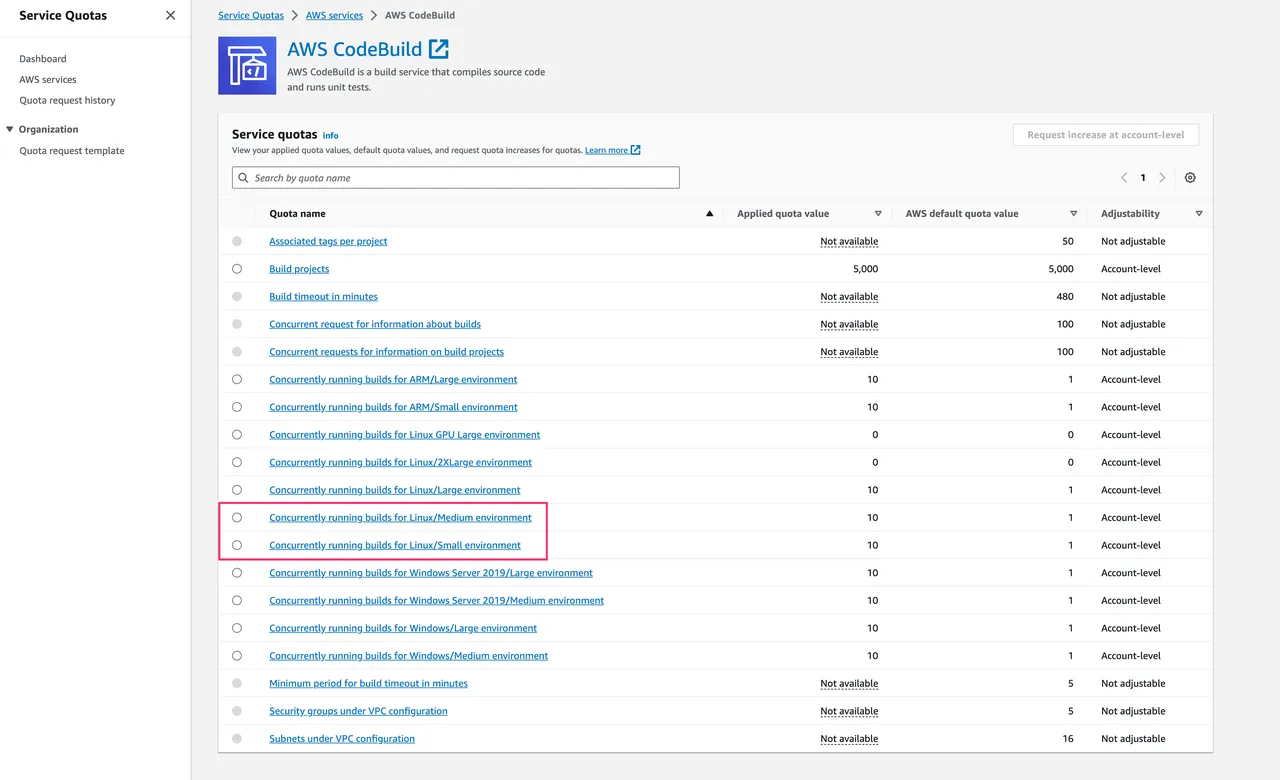Click the magnifier icon in search box
Viewport: 1280px width, 780px height.
(x=243, y=178)
